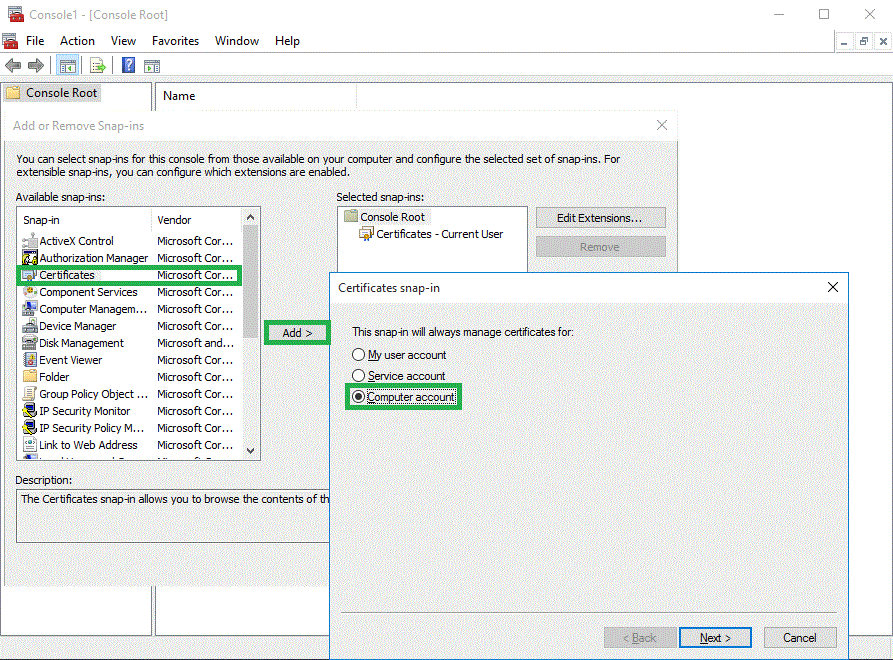This screenshot has width=893, height=660.
Task: Select the ActiveX Control snap-in icon
Action: [30, 241]
